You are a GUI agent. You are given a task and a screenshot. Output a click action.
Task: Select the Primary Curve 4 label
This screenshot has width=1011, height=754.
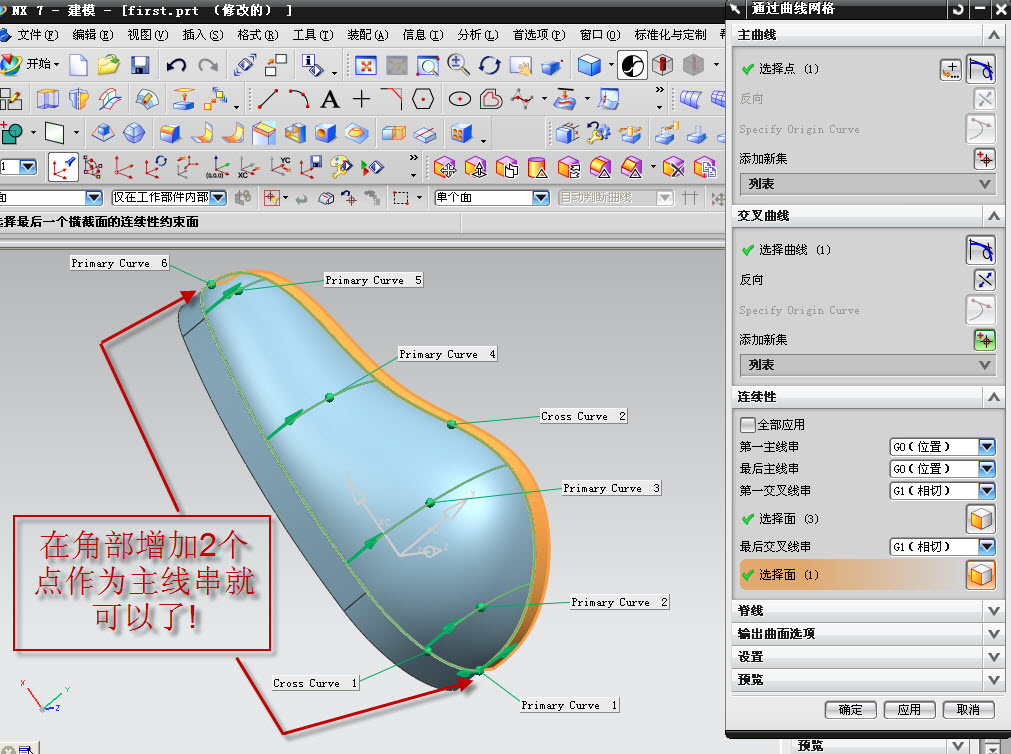(447, 354)
